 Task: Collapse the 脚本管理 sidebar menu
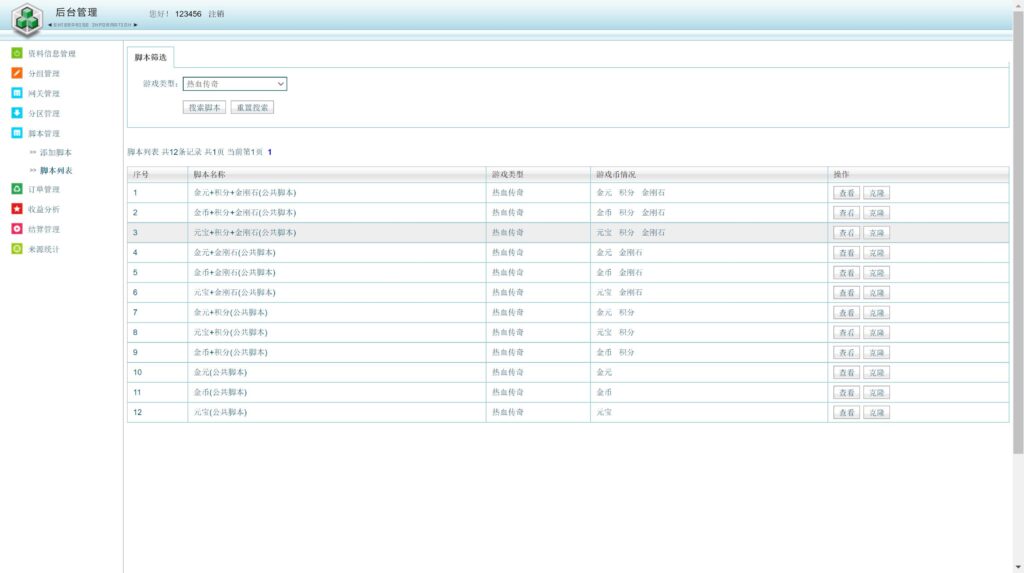[43, 133]
